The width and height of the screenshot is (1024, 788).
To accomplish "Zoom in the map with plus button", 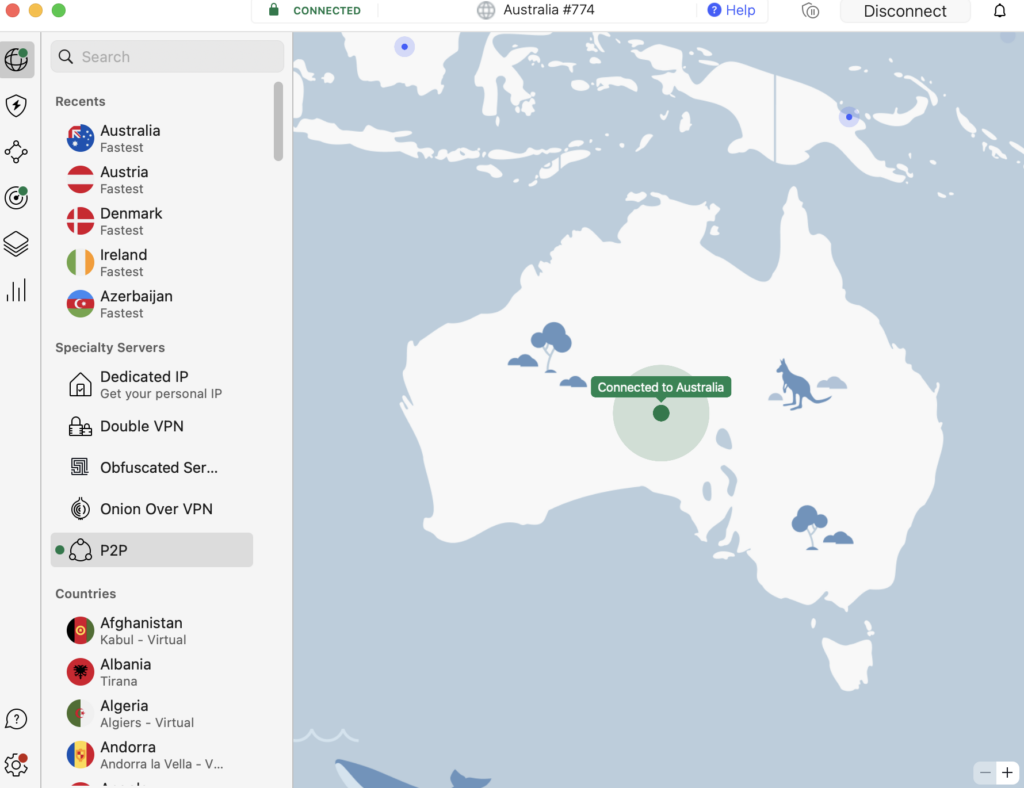I will pyautogui.click(x=1008, y=772).
